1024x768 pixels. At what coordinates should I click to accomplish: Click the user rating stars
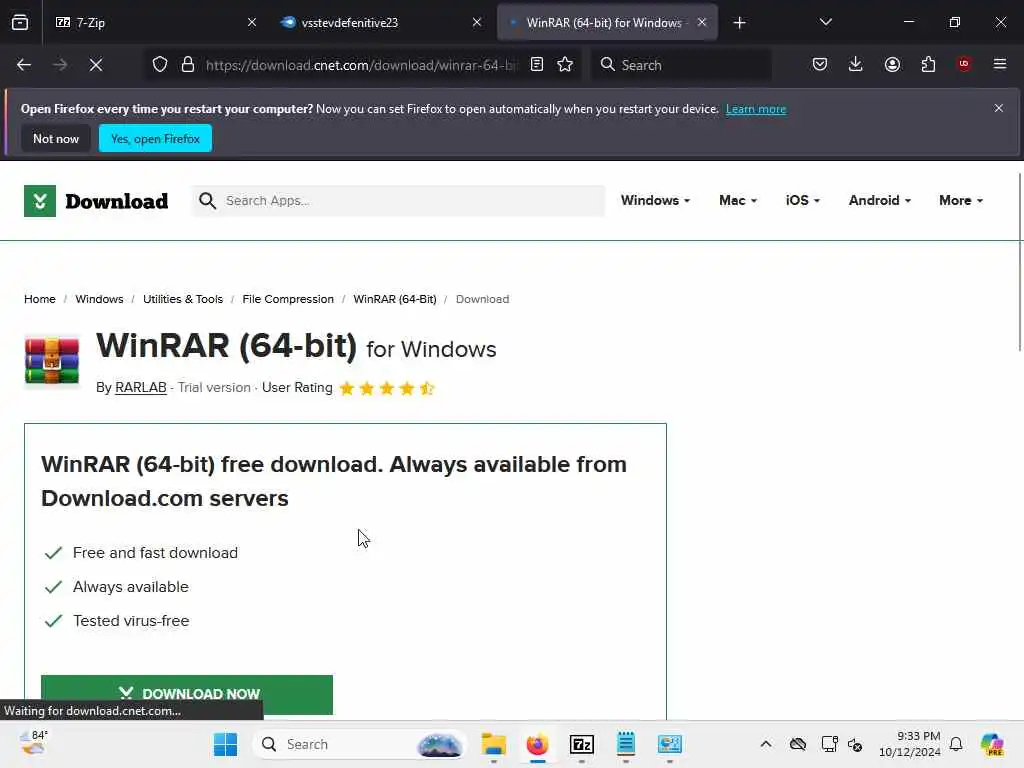(387, 389)
